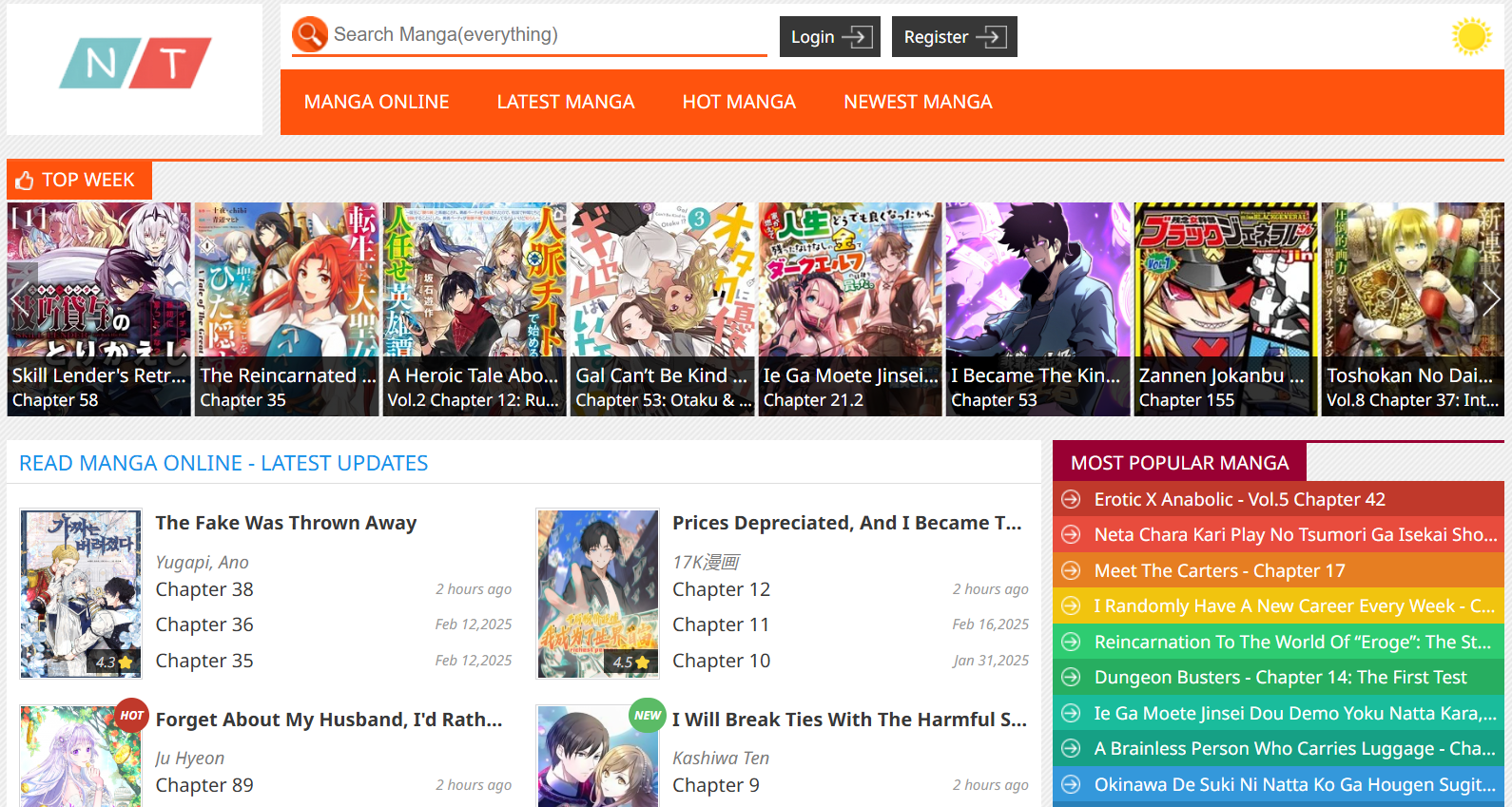Click the thumbs-up icon beside Top Week
Viewport: 1512px width, 807px height.
click(25, 181)
